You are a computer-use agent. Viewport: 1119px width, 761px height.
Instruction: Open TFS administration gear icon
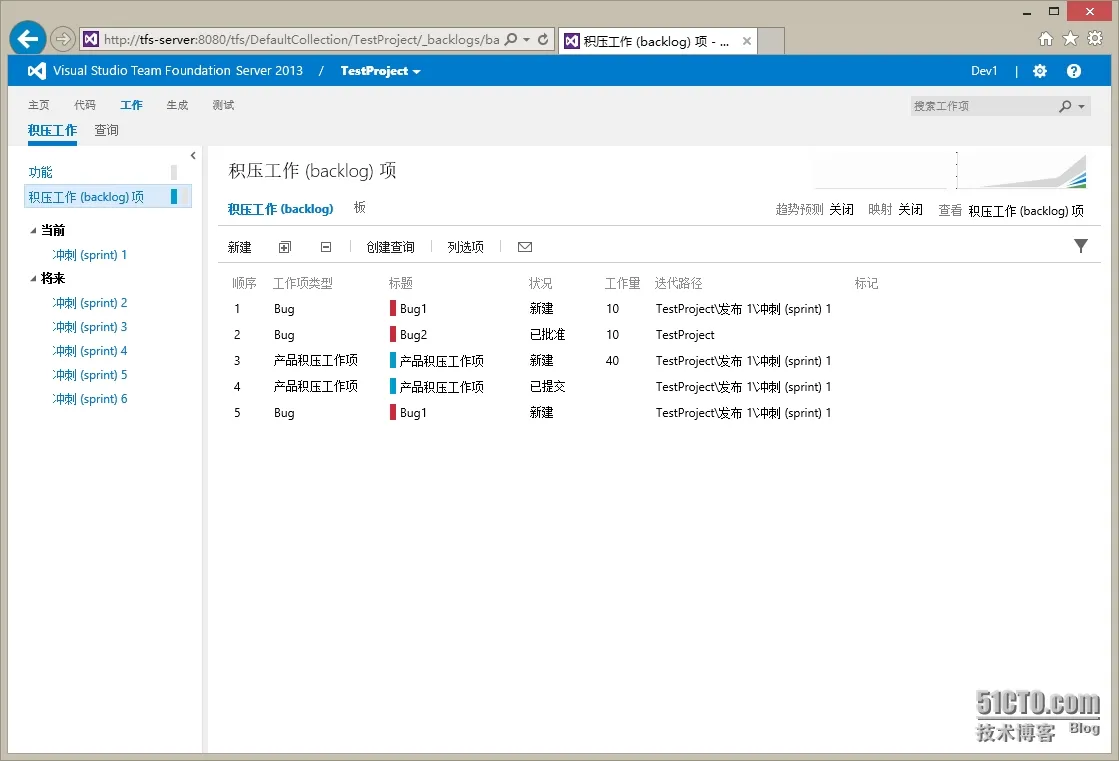coord(1040,71)
